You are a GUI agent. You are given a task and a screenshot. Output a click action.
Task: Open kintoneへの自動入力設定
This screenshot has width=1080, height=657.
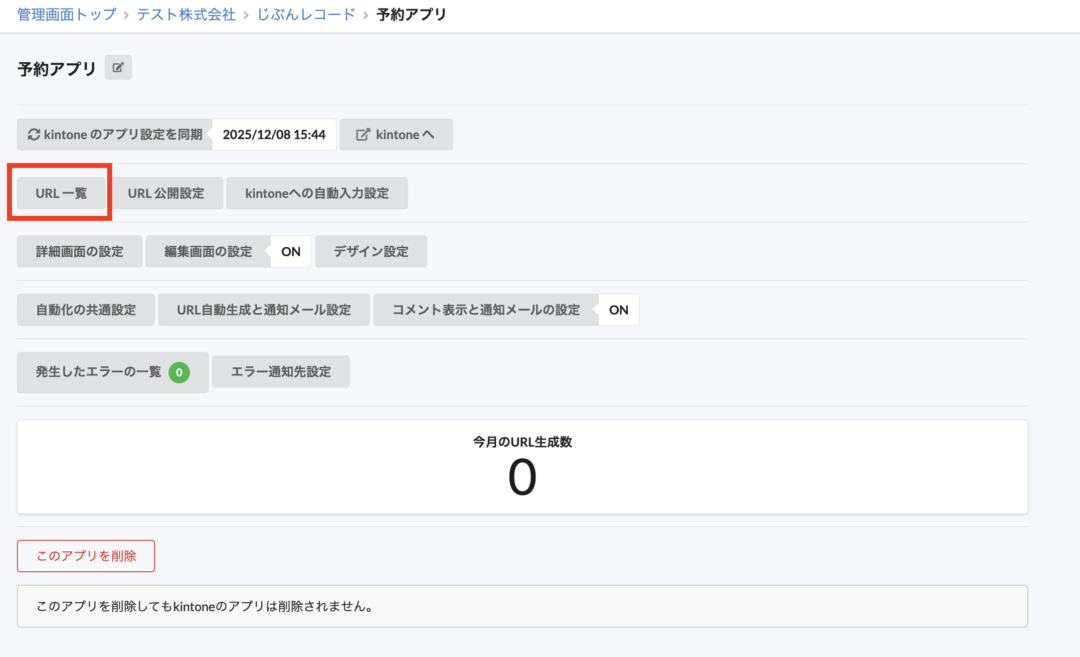pos(317,192)
